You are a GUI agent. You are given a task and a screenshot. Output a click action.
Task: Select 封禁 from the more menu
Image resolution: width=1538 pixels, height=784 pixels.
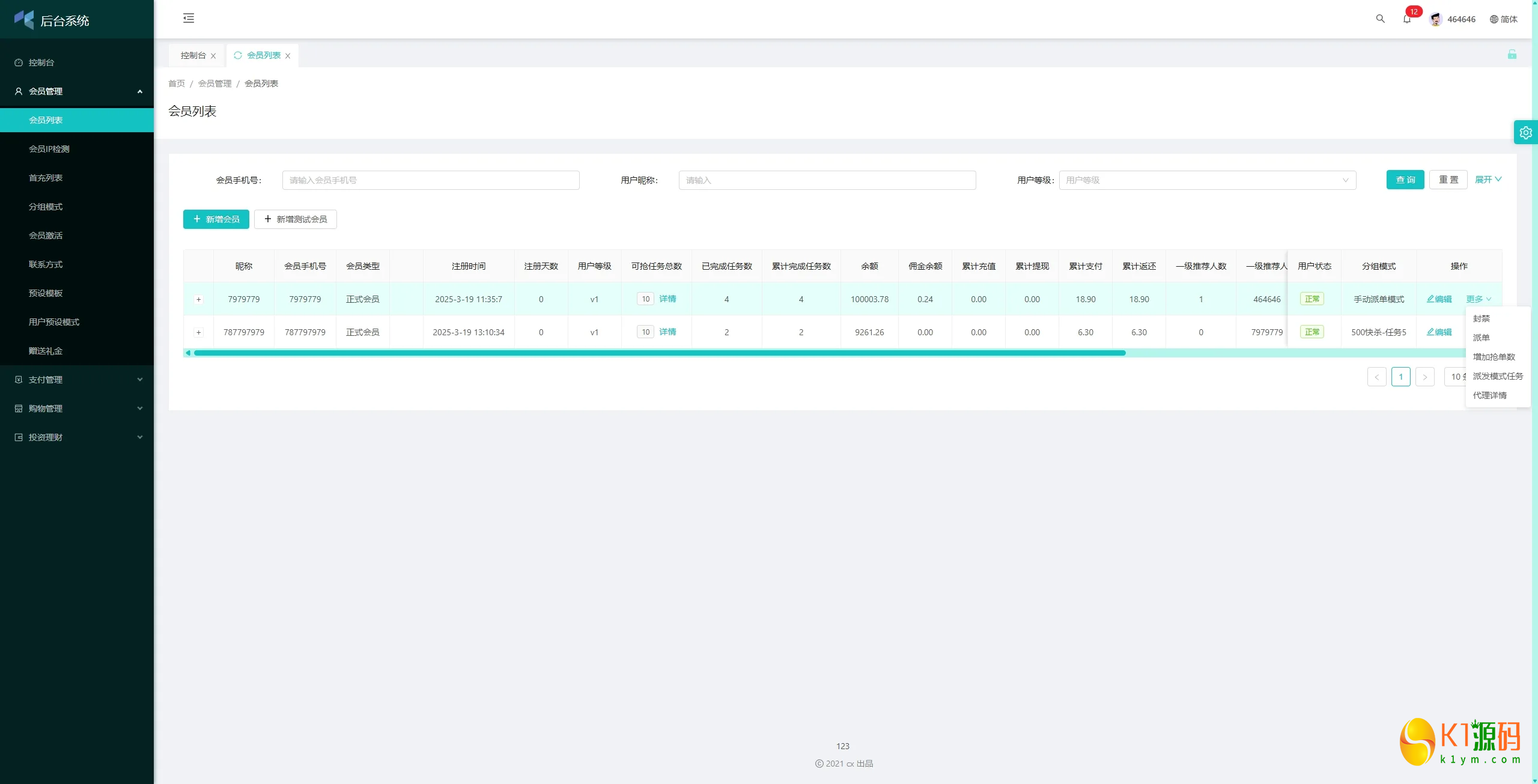(1482, 318)
